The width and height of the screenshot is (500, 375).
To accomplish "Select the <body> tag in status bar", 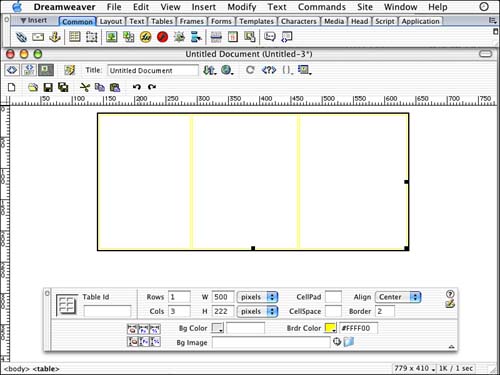I will pos(17,369).
